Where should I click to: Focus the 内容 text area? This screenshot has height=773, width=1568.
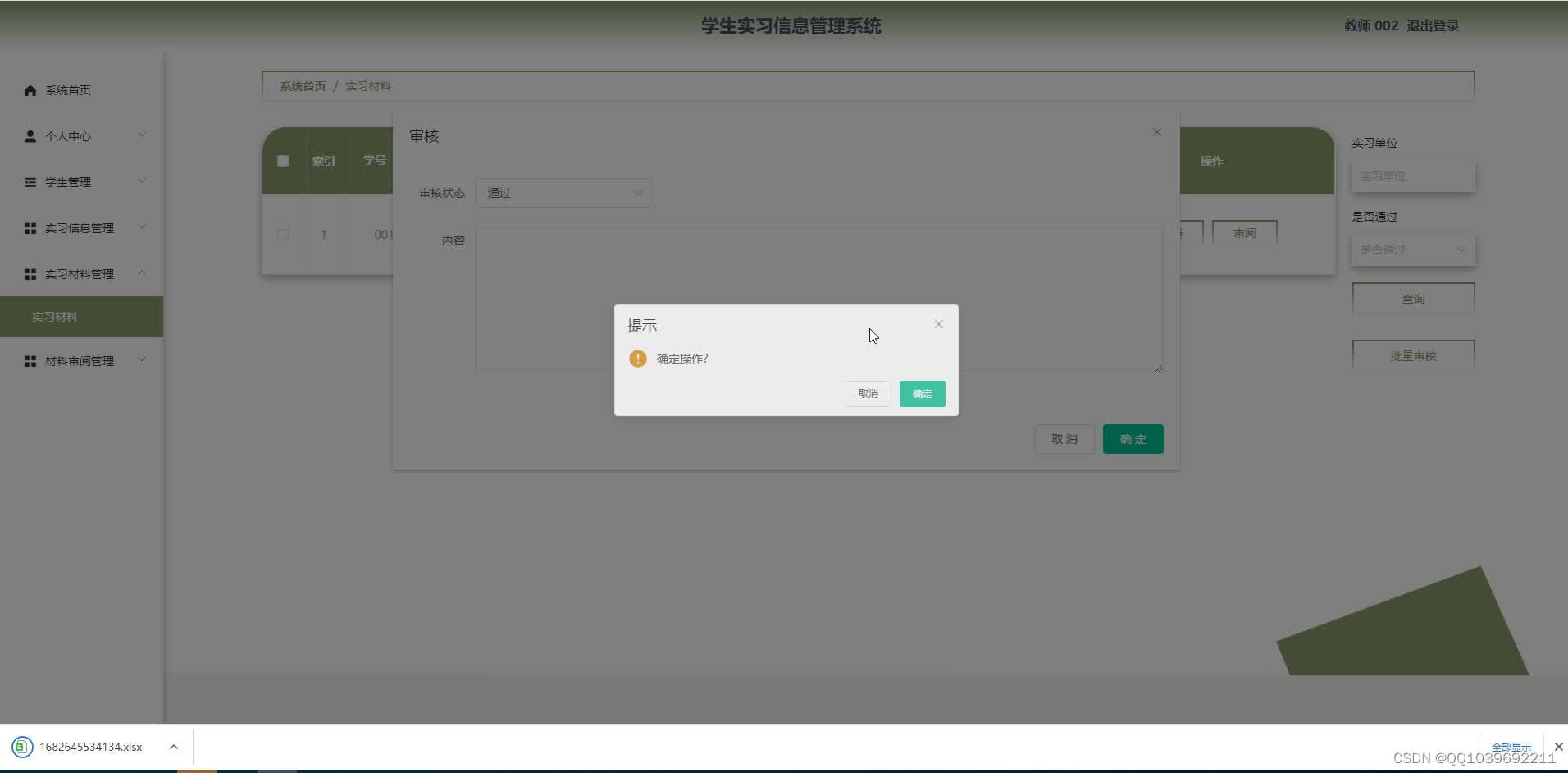click(x=819, y=300)
